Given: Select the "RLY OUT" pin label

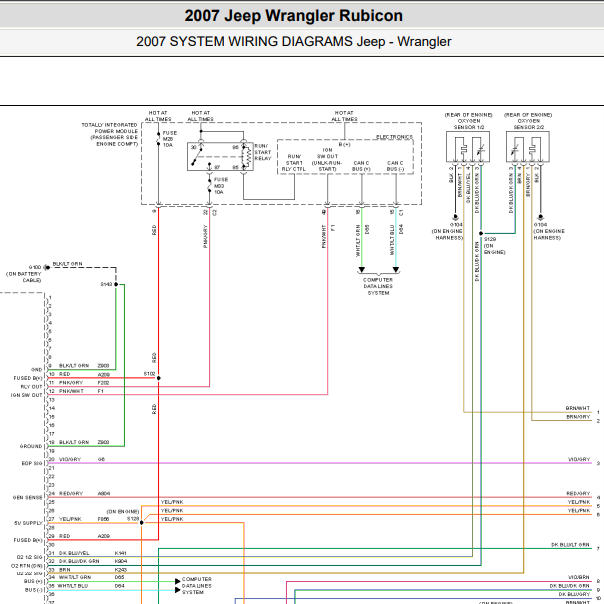Looking at the screenshot, I should [x=32, y=386].
